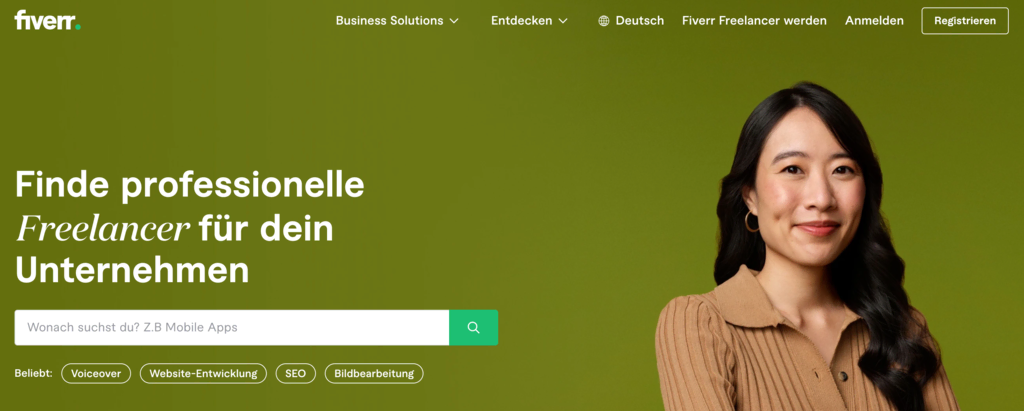Click the Anmelden link
The image size is (1024, 411).
874,21
